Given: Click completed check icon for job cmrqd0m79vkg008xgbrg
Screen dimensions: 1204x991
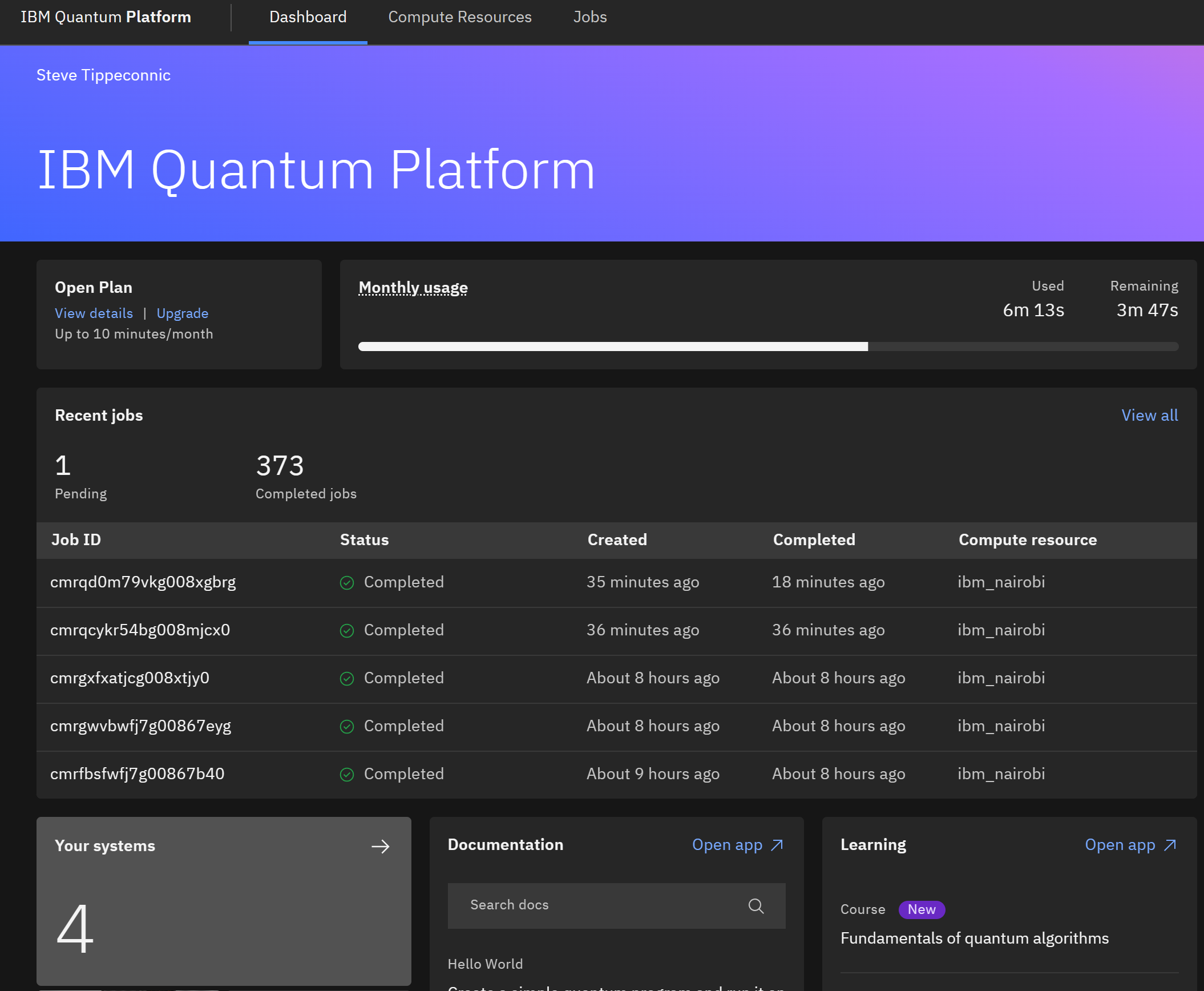Looking at the screenshot, I should coord(347,582).
